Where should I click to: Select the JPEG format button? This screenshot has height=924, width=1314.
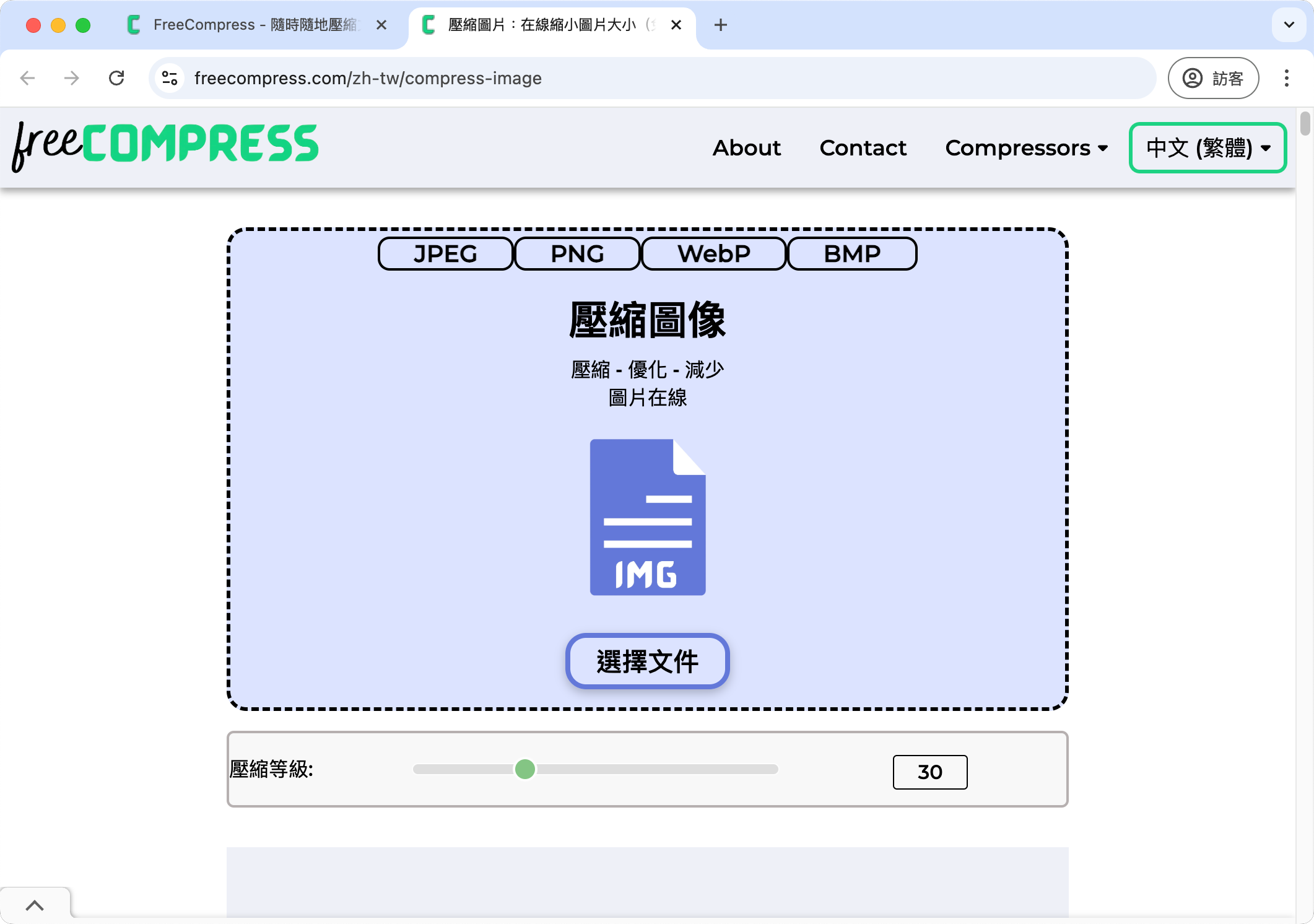(x=446, y=254)
